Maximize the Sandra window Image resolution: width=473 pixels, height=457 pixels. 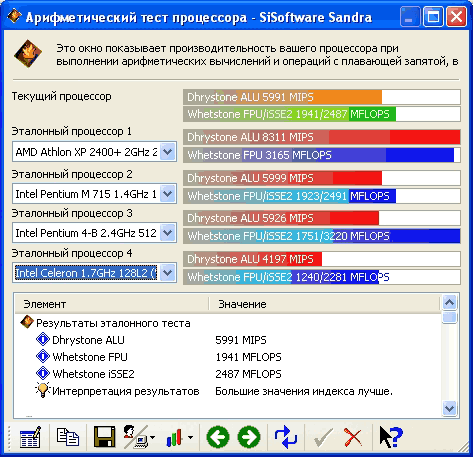(433, 16)
